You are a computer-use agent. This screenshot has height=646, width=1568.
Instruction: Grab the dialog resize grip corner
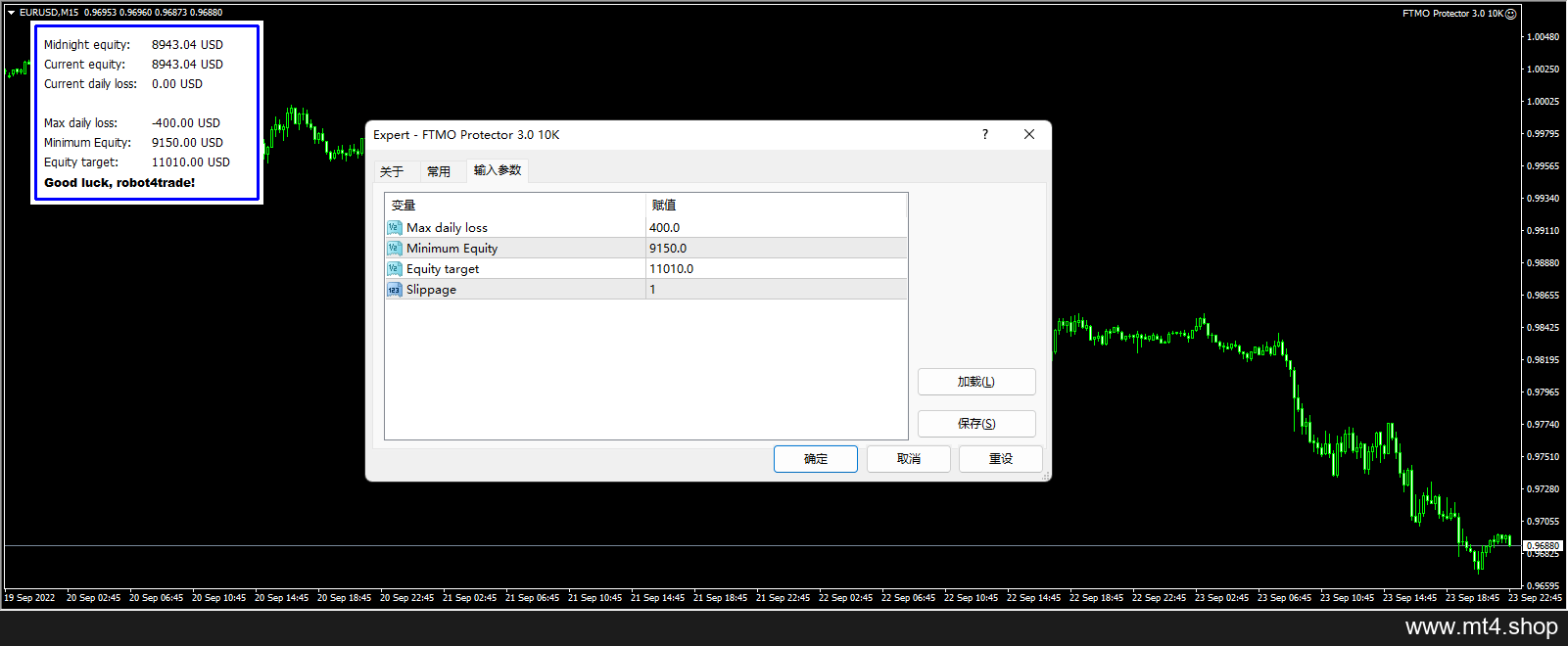click(1046, 476)
